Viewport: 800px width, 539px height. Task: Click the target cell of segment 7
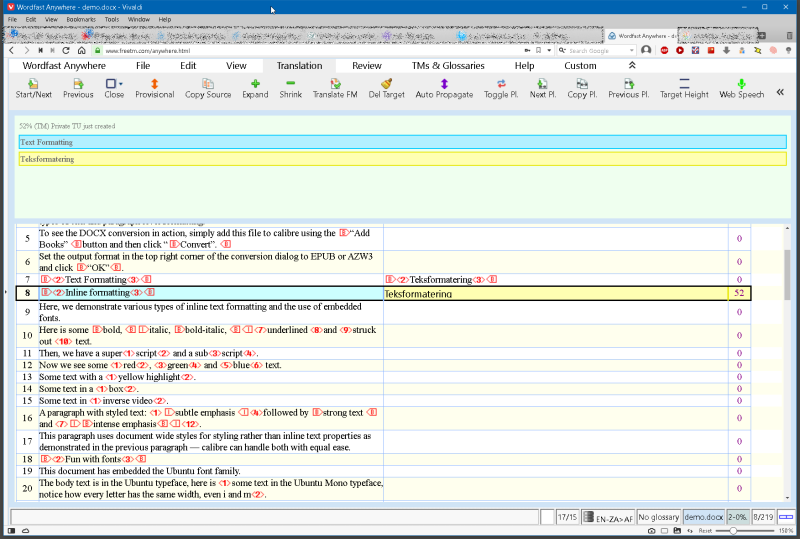(x=556, y=279)
